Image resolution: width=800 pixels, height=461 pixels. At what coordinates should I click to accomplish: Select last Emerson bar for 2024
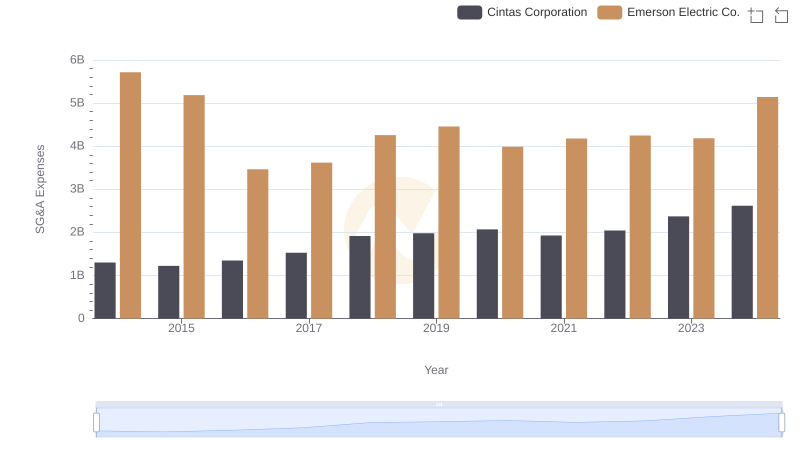(x=767, y=208)
